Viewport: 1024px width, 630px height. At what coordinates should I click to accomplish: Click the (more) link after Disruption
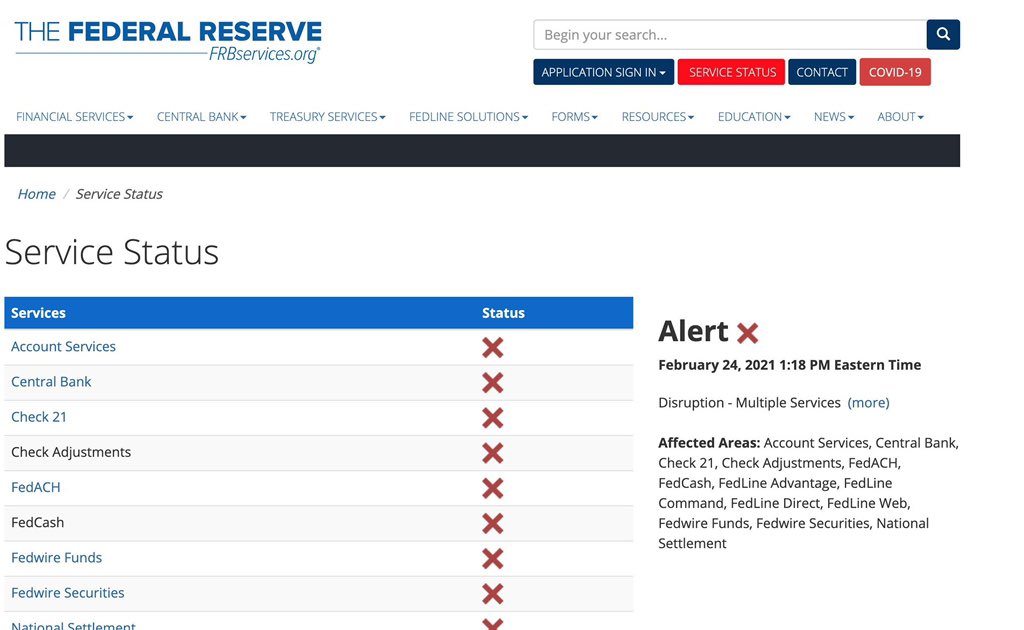868,403
